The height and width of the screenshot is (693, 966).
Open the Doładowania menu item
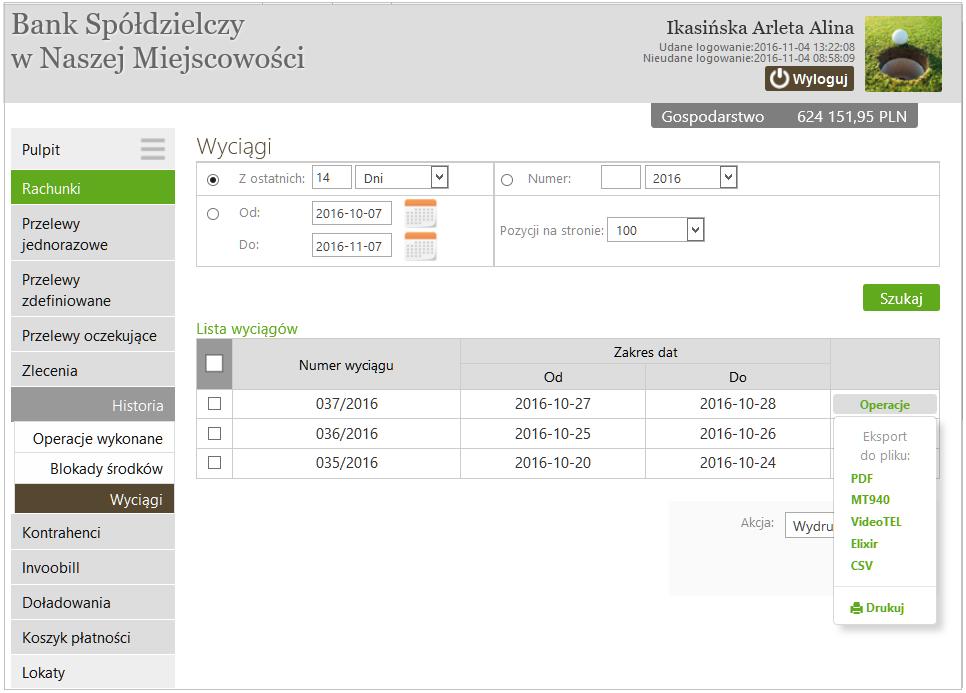[x=93, y=602]
